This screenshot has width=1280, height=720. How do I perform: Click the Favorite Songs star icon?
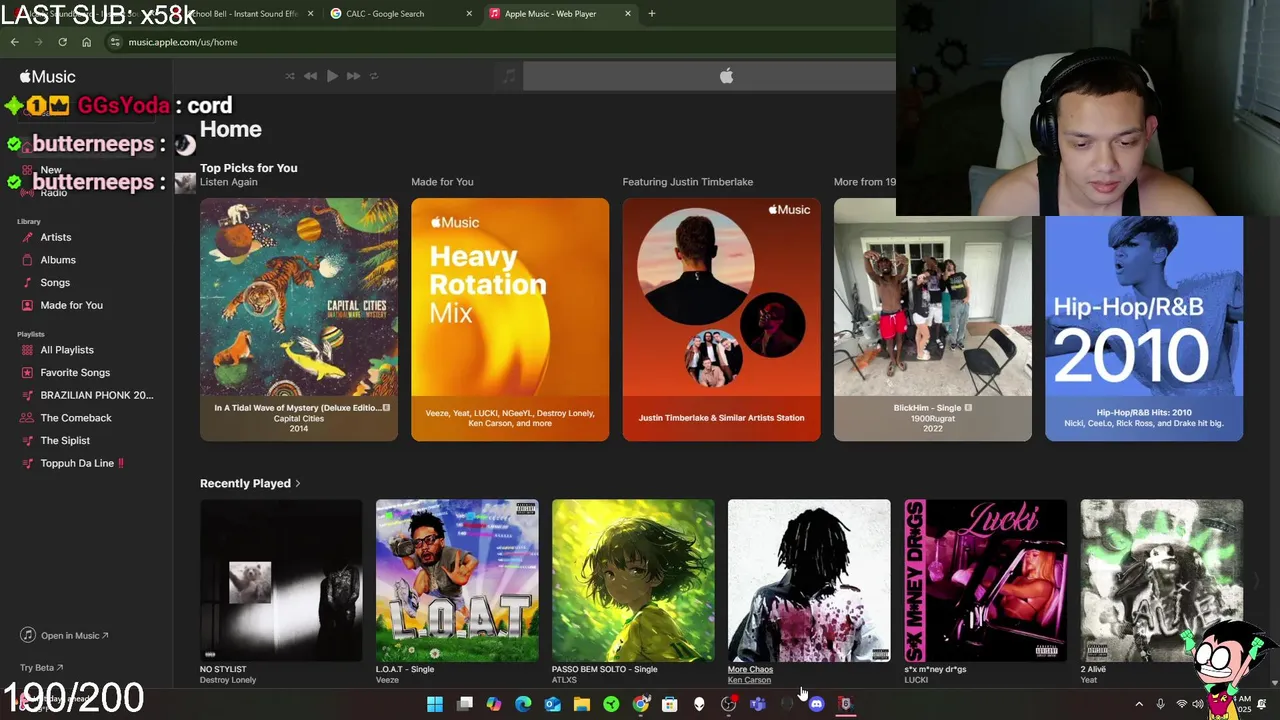click(x=28, y=373)
